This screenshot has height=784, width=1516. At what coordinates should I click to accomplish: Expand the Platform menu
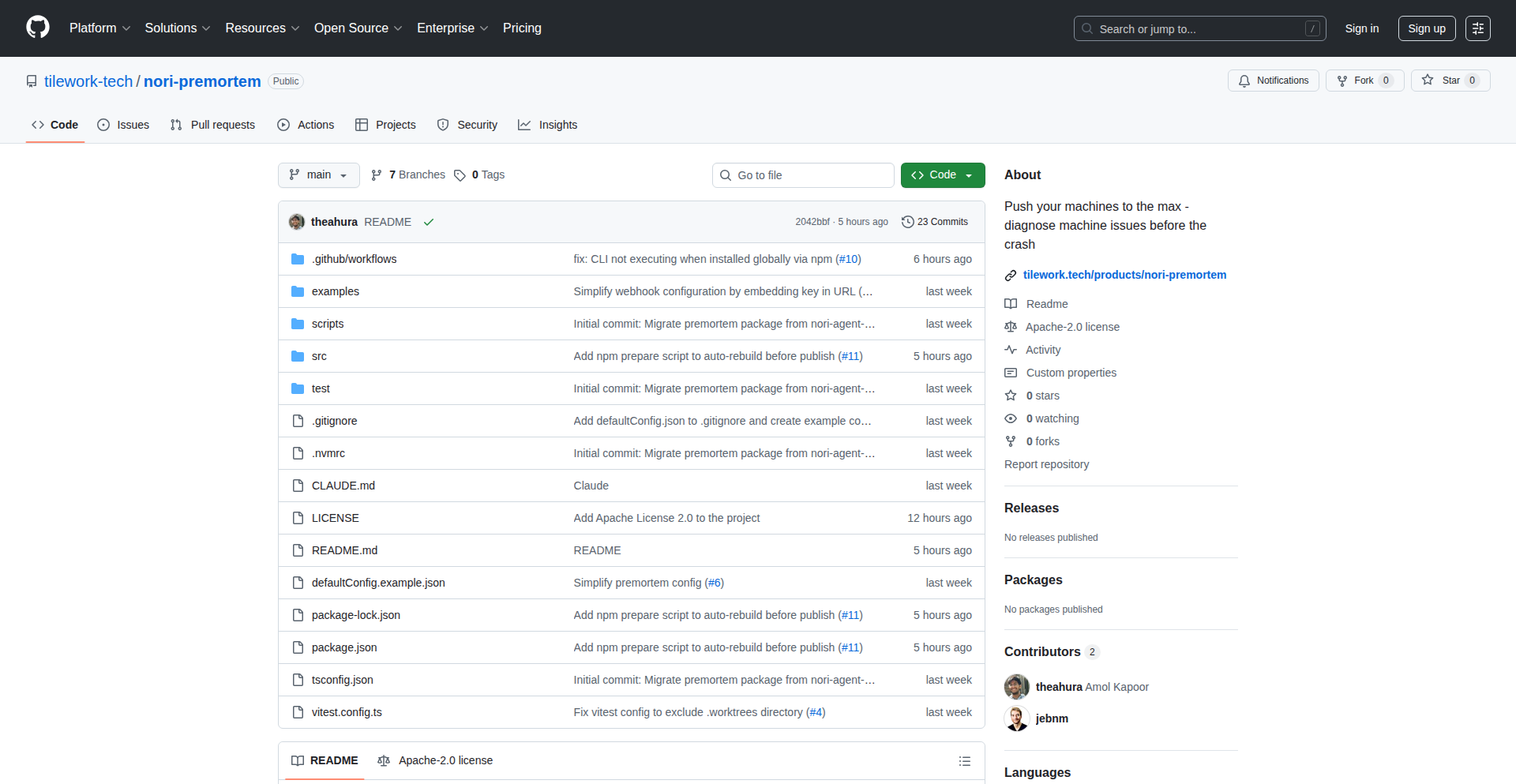[x=99, y=28]
